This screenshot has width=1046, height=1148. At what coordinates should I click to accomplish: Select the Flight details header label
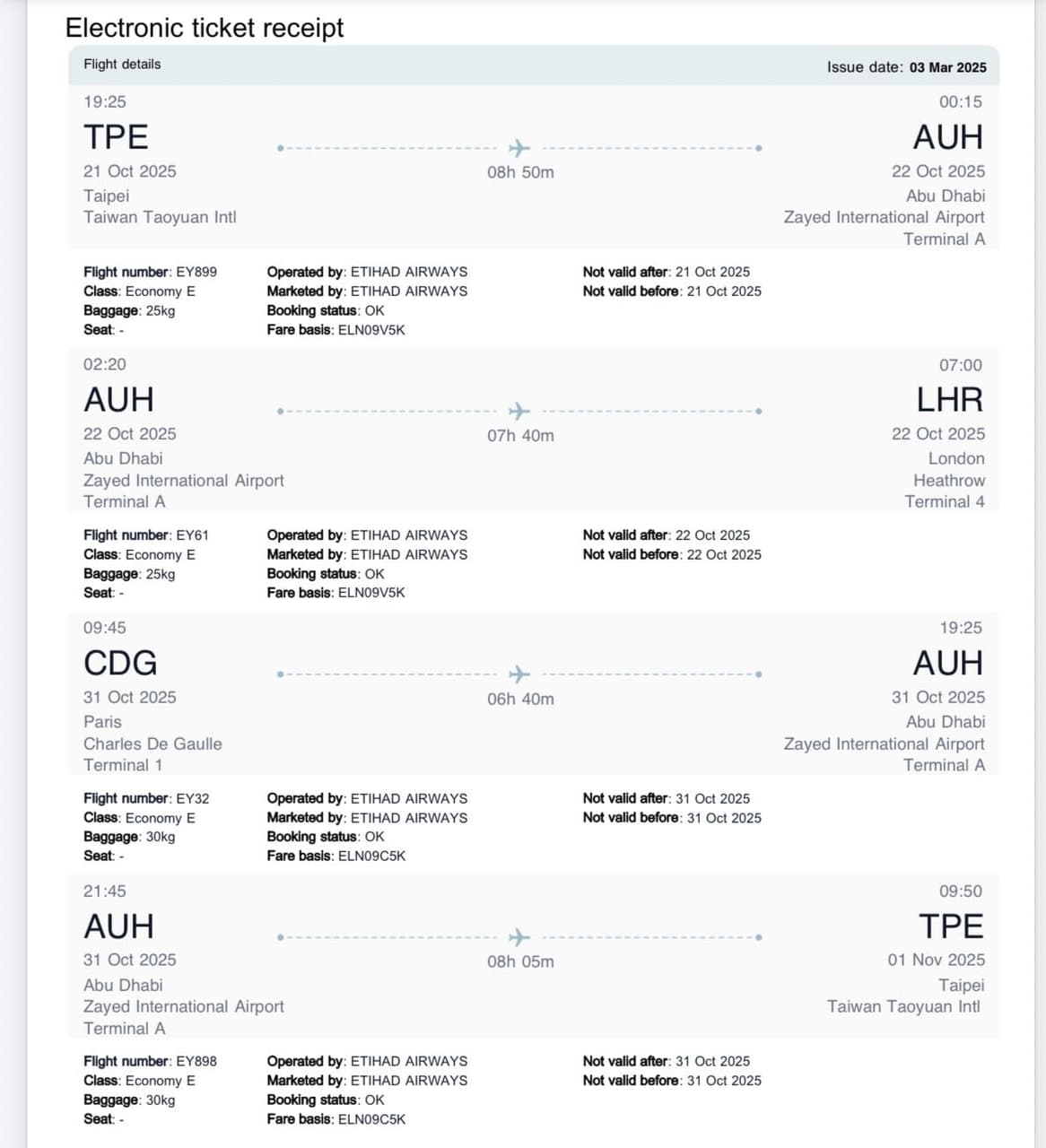[x=122, y=65]
